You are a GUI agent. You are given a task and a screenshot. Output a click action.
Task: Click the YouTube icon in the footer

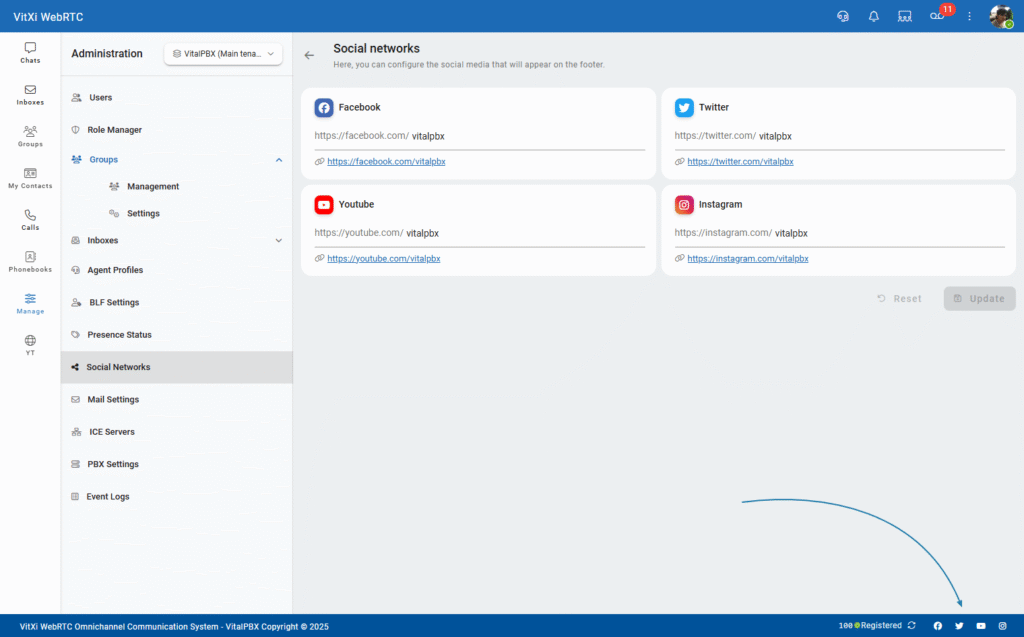click(x=981, y=626)
